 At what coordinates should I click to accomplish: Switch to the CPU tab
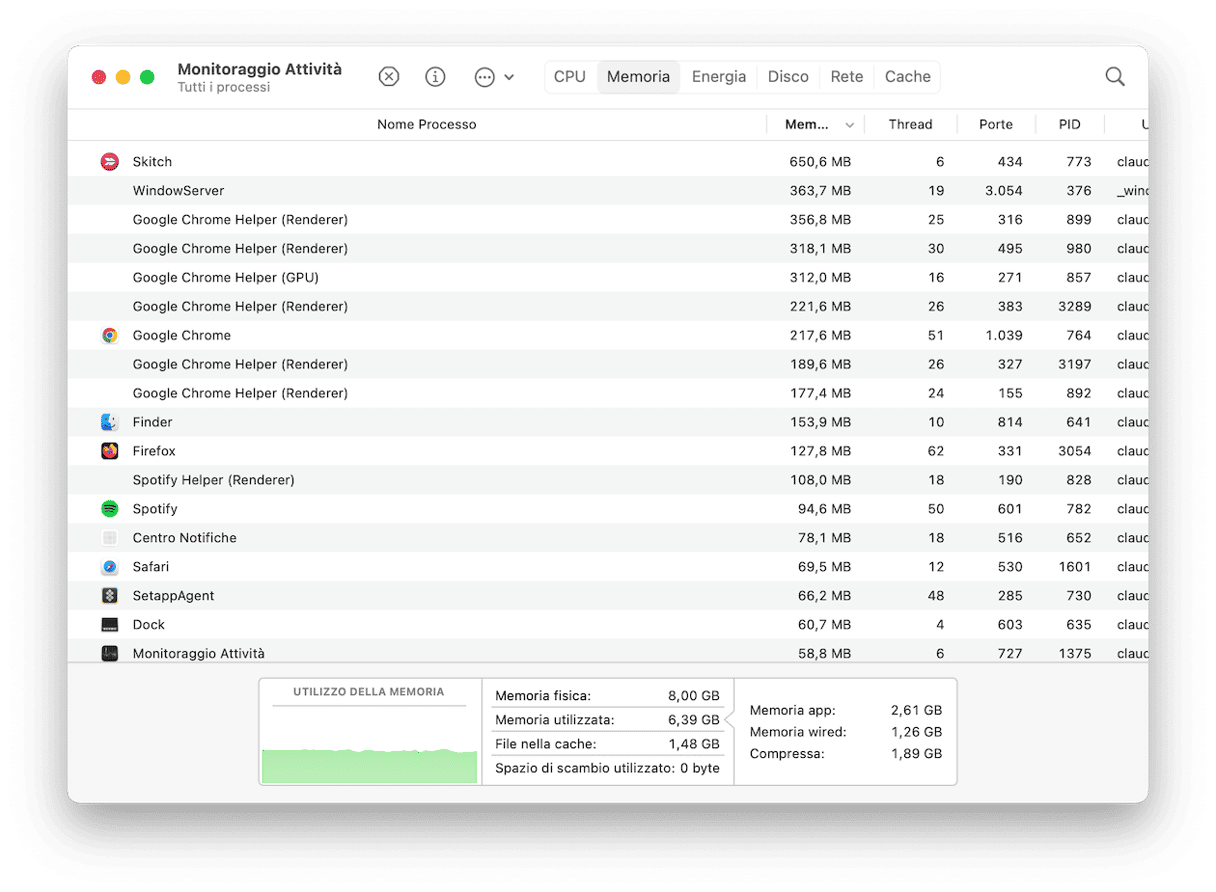click(570, 77)
